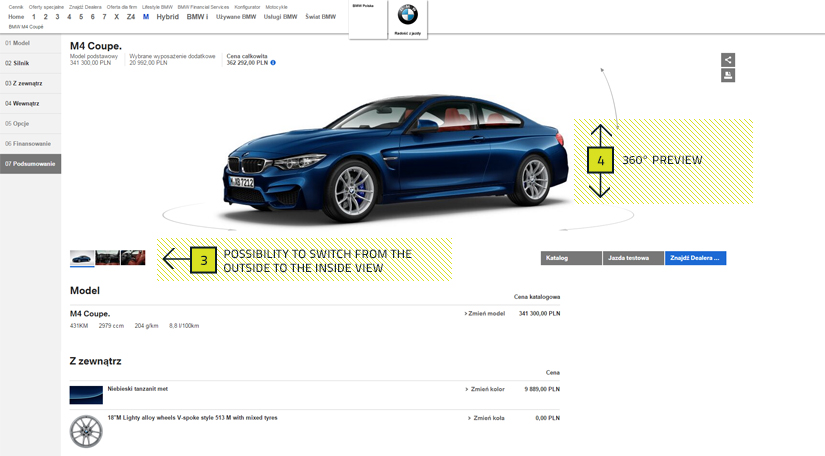Viewport: 825px width, 456px height.
Task: Select the M menu item
Action: coord(146,17)
